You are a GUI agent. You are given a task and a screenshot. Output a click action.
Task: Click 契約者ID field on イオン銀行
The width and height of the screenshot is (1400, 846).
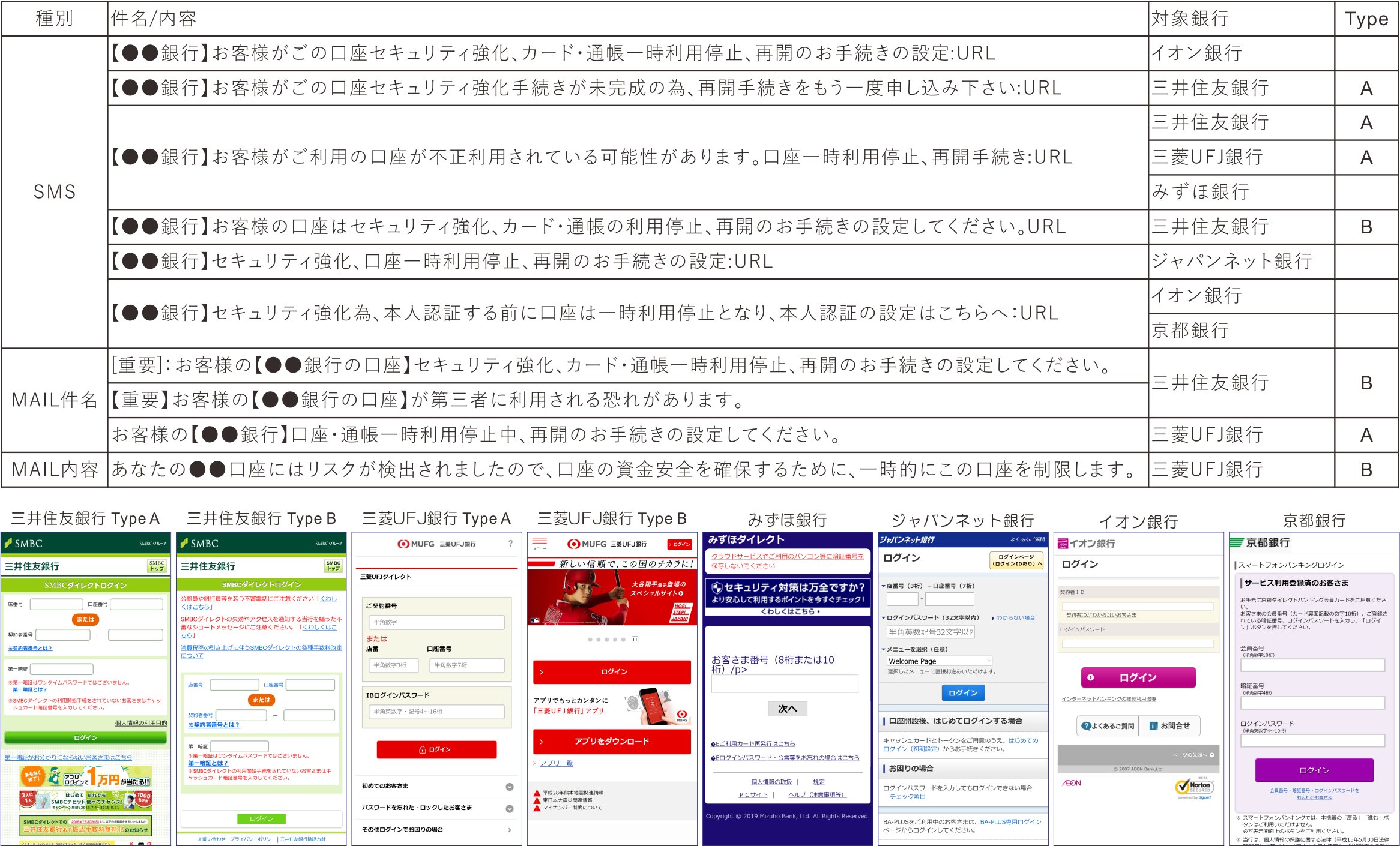[1138, 606]
